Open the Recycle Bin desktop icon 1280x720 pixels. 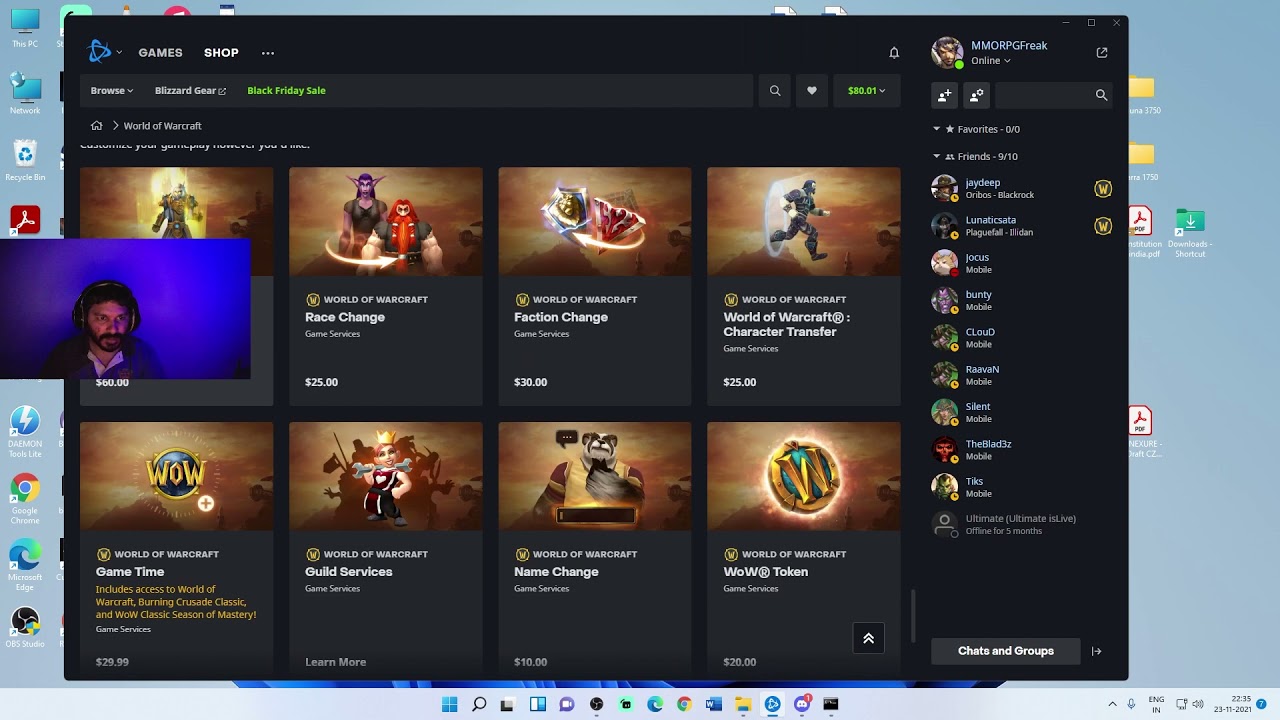25,160
